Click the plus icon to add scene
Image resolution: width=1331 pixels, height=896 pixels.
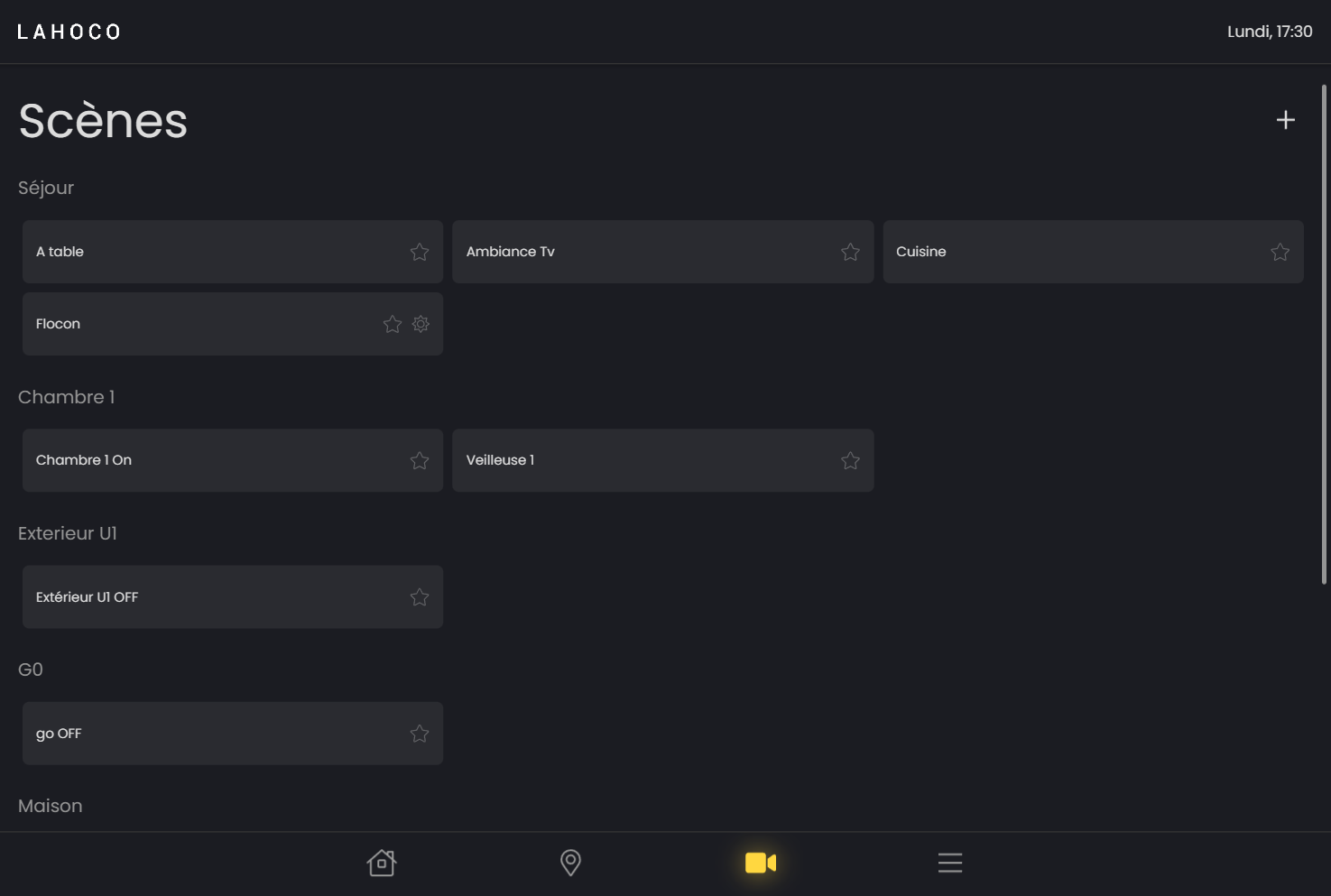click(1285, 120)
